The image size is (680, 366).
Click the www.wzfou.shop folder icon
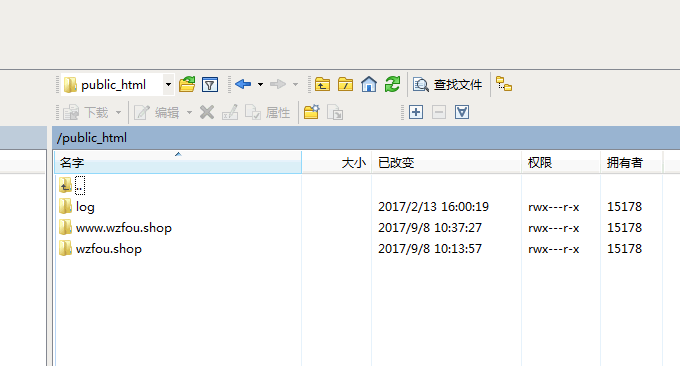[65, 227]
